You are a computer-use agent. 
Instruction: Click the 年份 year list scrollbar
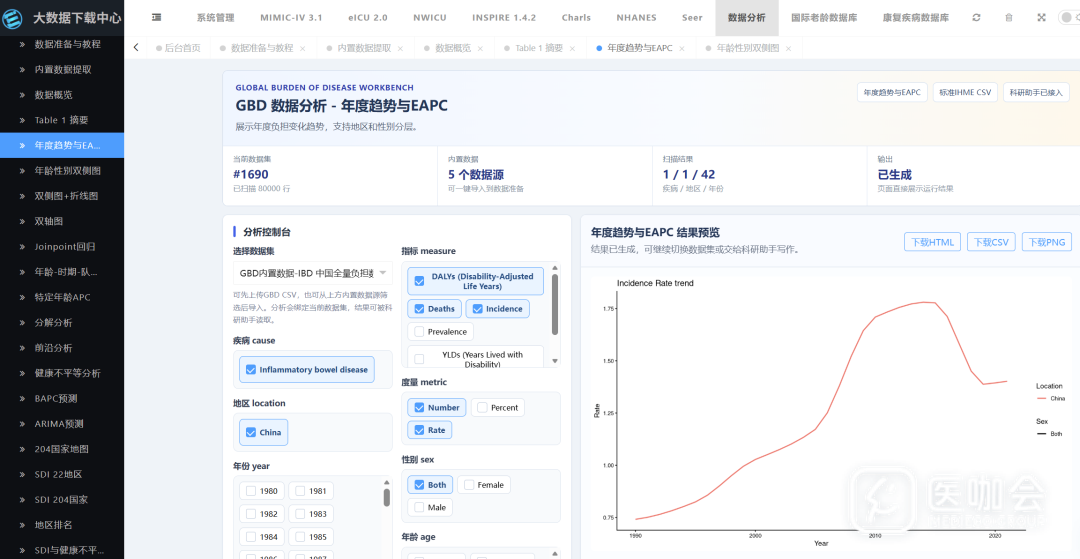click(x=387, y=497)
